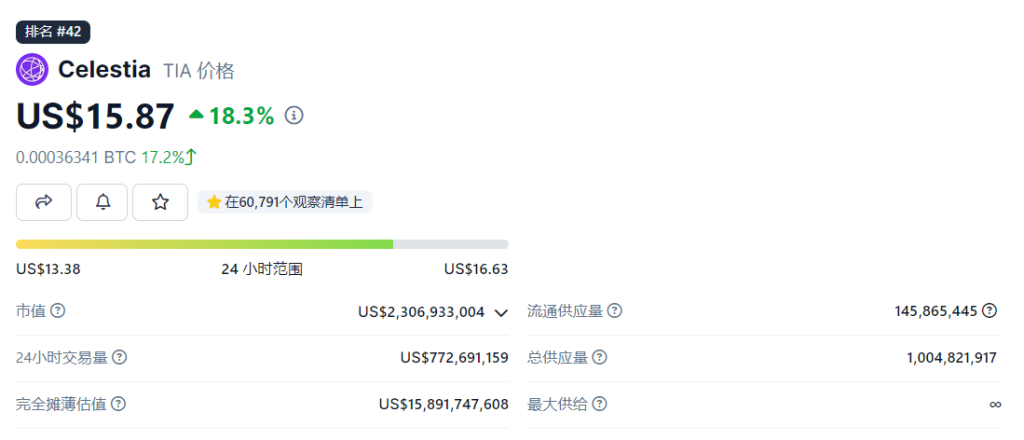The width and height of the screenshot is (1024, 440).
Task: Open the 总供应量 help icon
Action: click(599, 357)
